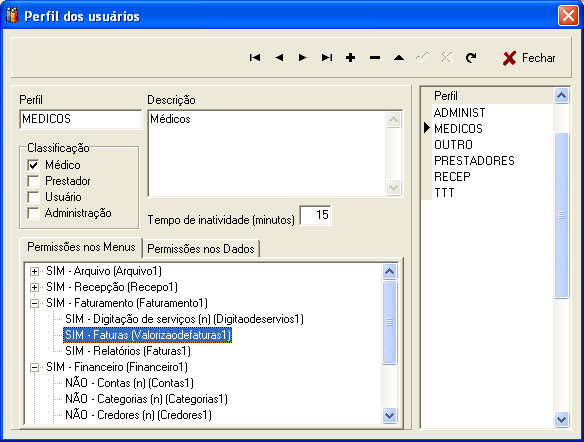Collapse the Financeiro tree node
Image resolution: width=584 pixels, height=442 pixels.
pyautogui.click(x=34, y=368)
